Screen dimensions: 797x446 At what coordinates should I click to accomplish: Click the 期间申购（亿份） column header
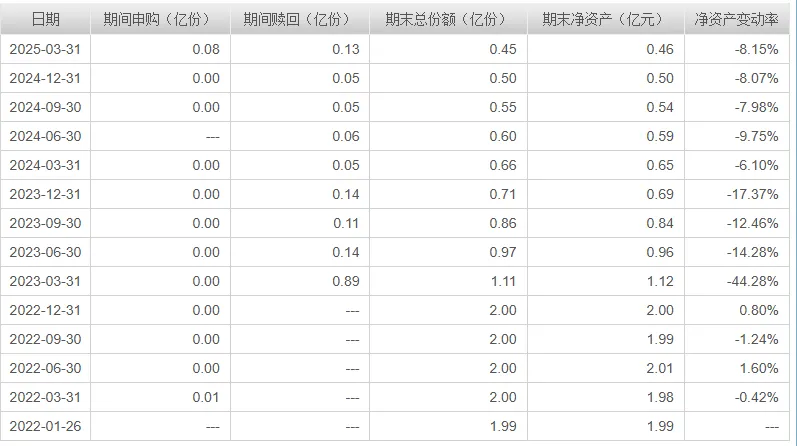pyautogui.click(x=160, y=19)
